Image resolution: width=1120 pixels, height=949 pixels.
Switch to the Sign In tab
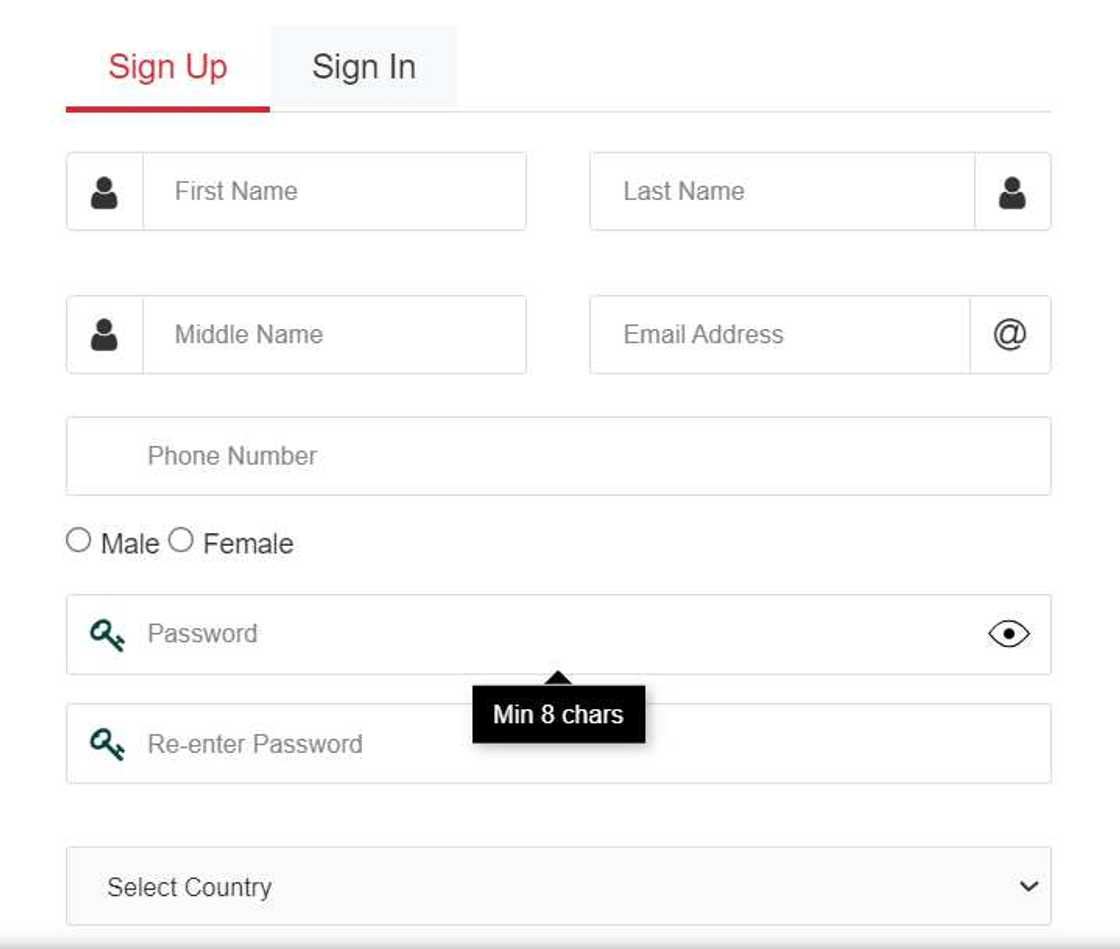pos(363,67)
